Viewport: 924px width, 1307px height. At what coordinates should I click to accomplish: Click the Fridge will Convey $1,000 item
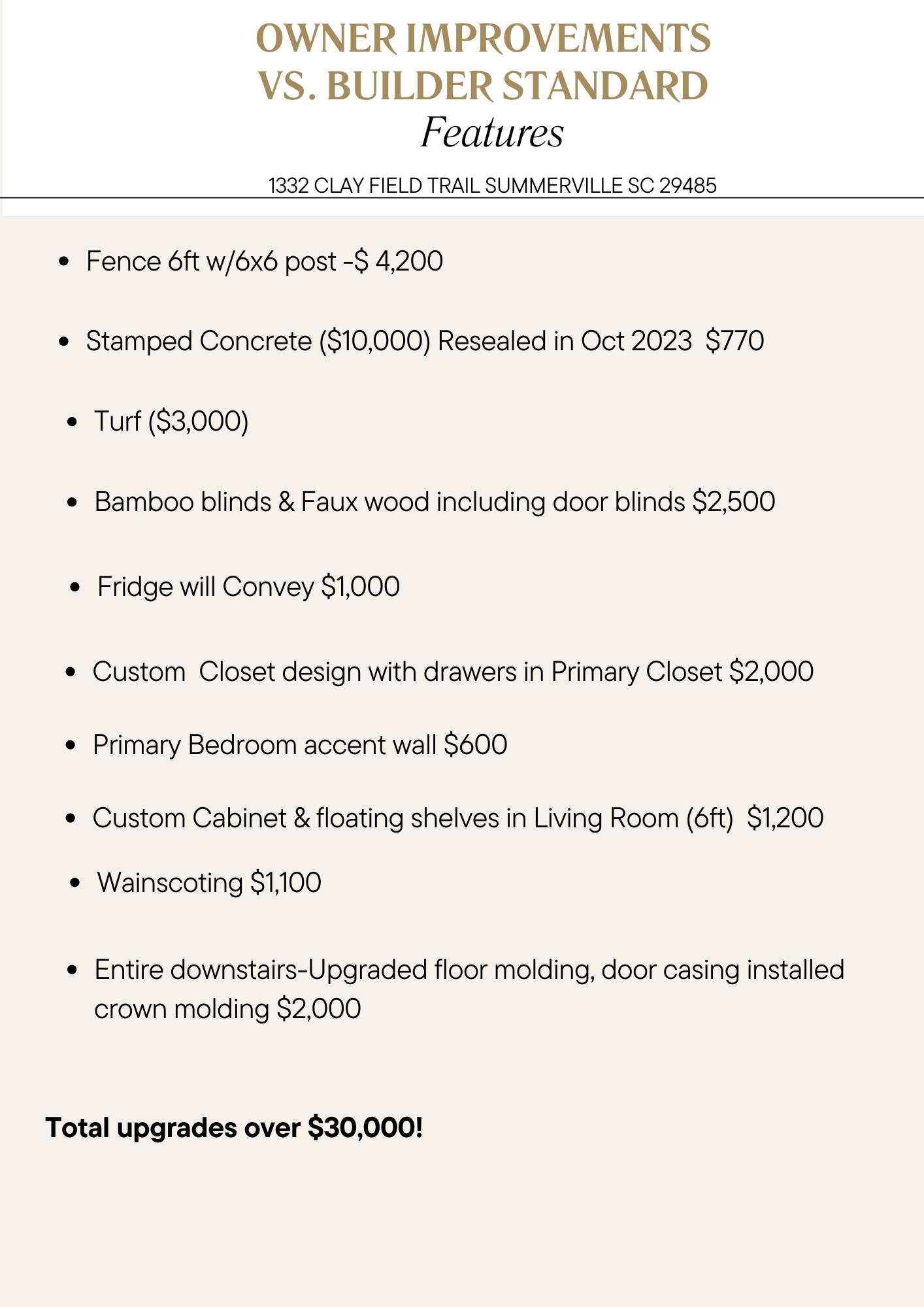[248, 587]
